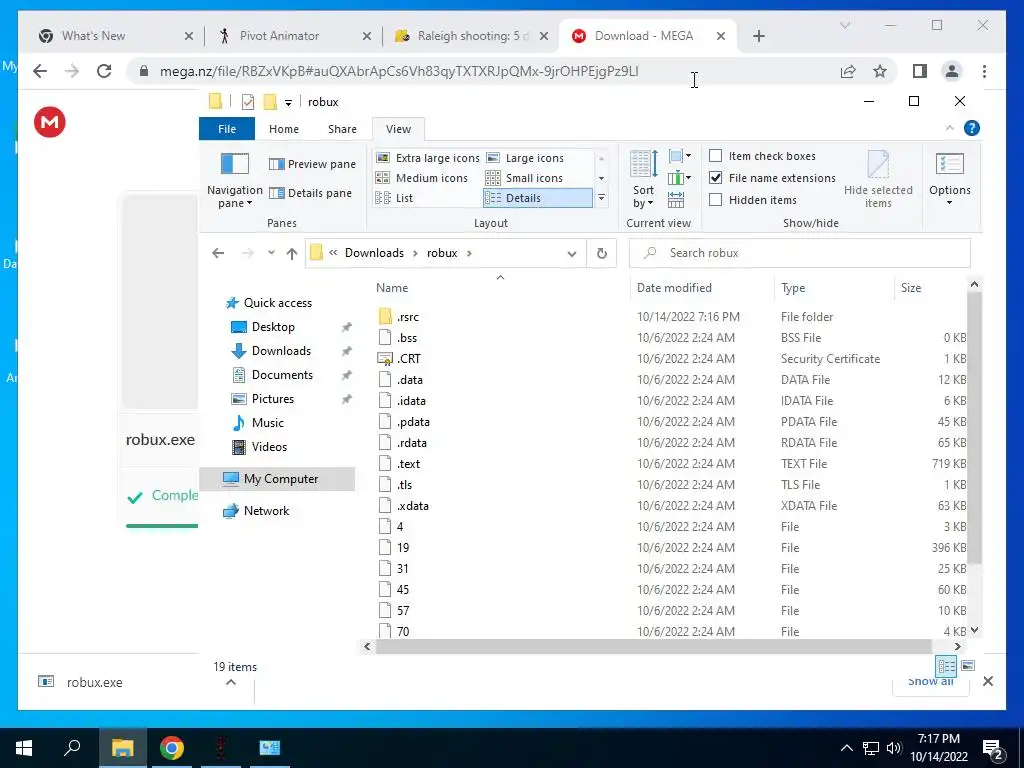Click Hide selected items
The image size is (1024, 768).
(878, 179)
